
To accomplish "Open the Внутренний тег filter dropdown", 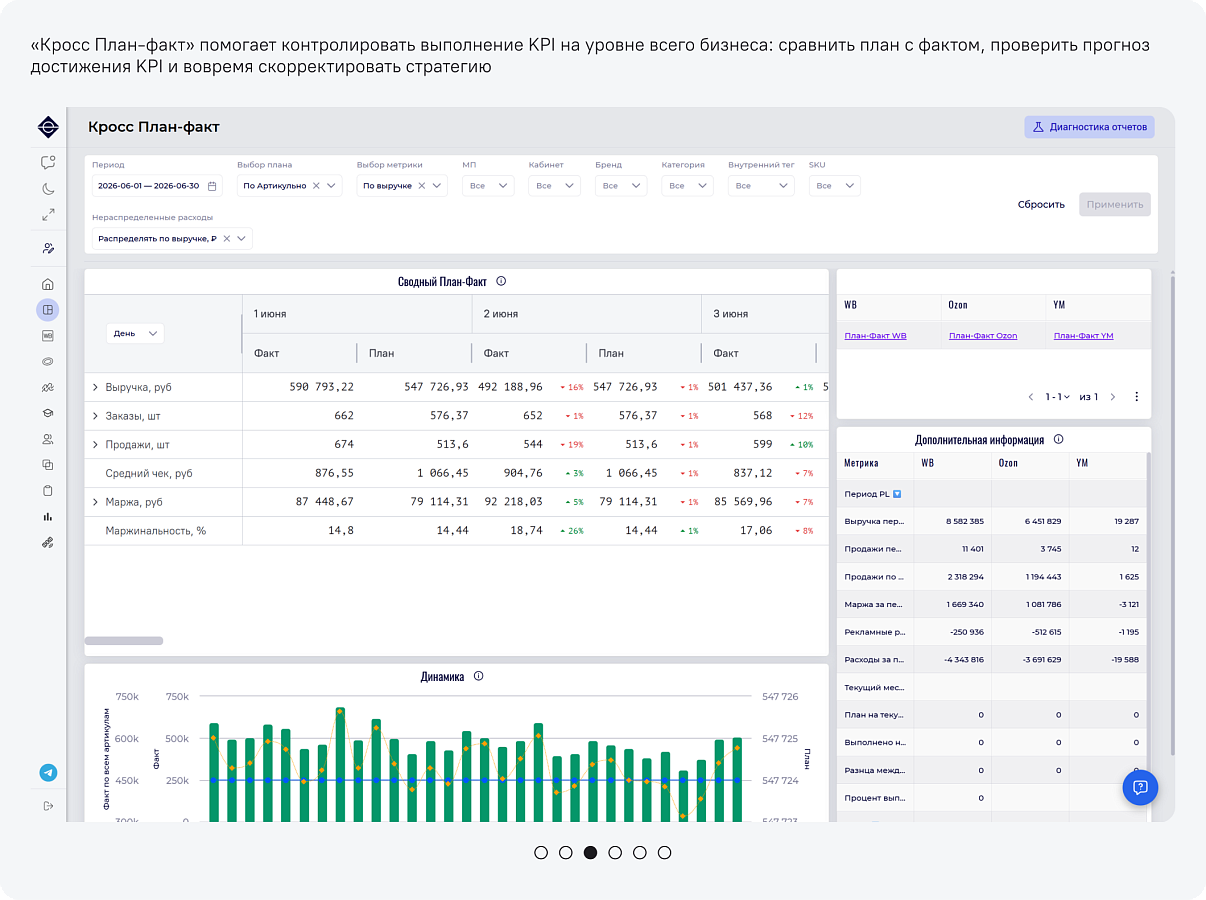I will [761, 186].
